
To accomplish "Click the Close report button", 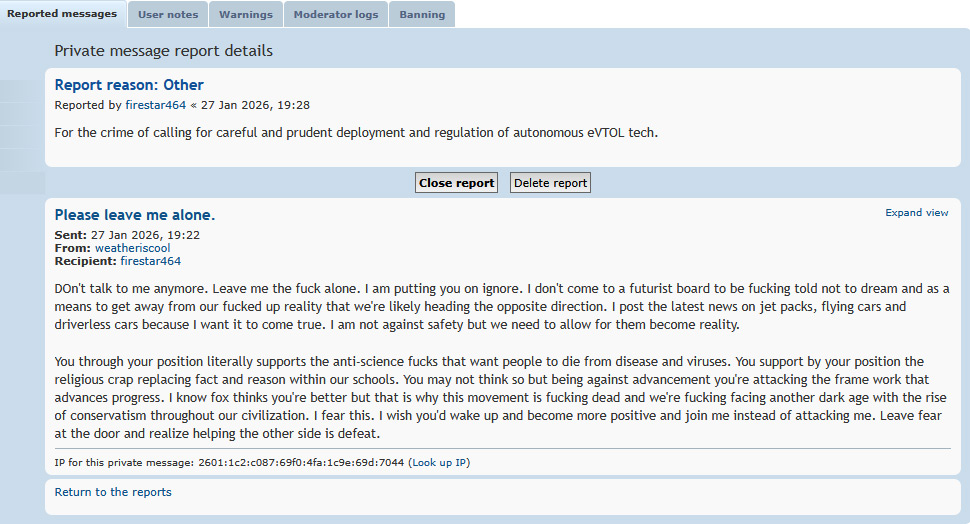I will 456,183.
